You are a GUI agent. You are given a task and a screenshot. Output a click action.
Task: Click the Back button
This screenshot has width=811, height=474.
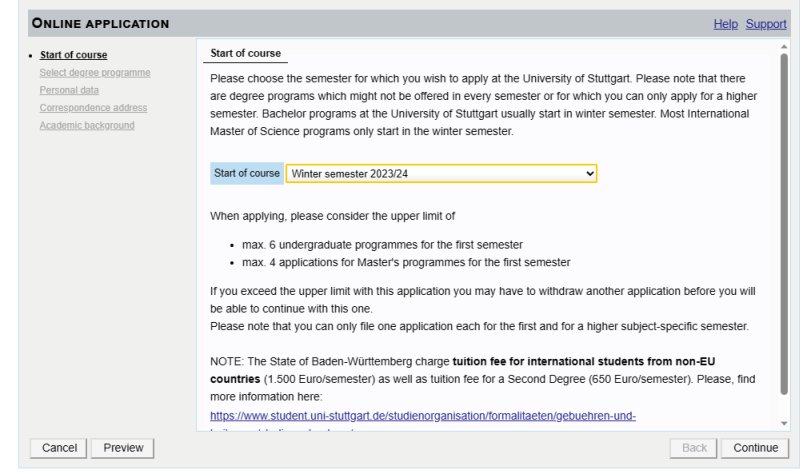[694, 448]
